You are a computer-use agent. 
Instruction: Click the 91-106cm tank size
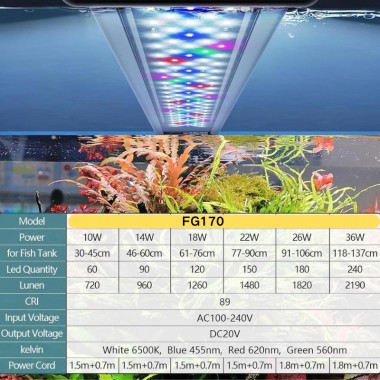302,253
